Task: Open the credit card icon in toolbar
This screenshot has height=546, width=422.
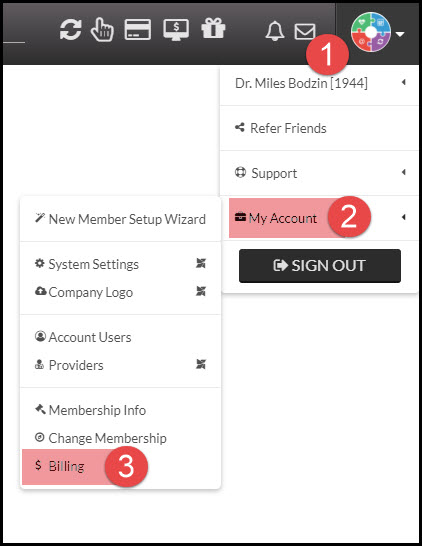Action: pos(138,30)
